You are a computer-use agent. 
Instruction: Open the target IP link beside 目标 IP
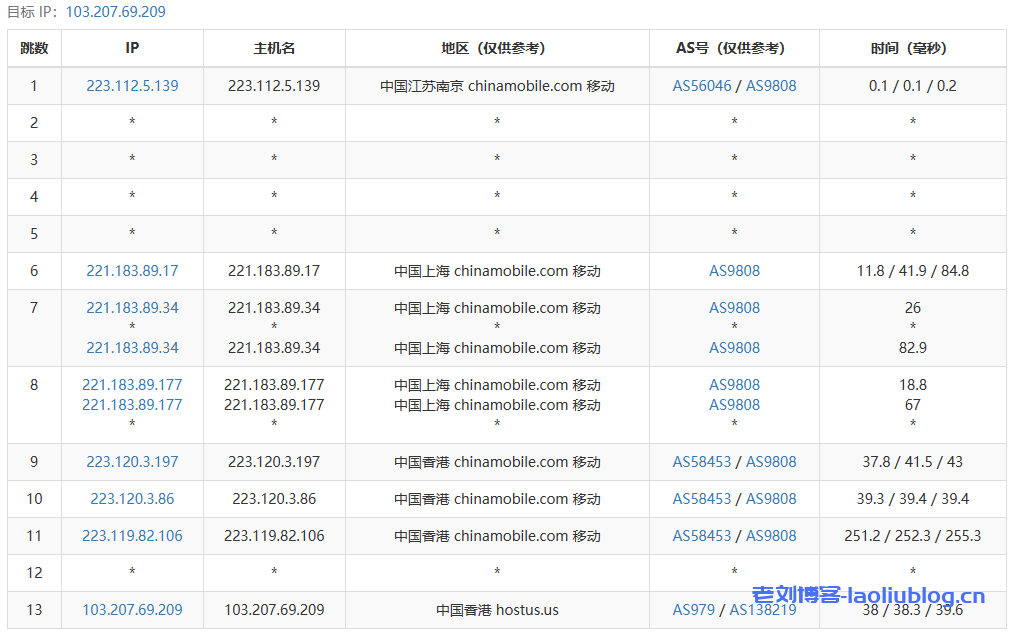click(116, 12)
